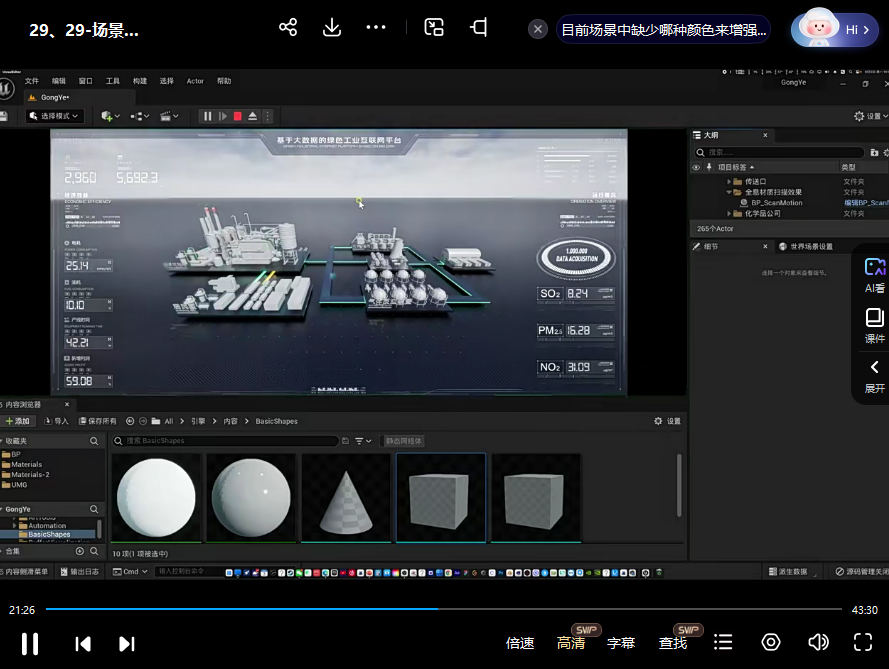Stop simulation with the red stop button
889x669 pixels.
(237, 116)
